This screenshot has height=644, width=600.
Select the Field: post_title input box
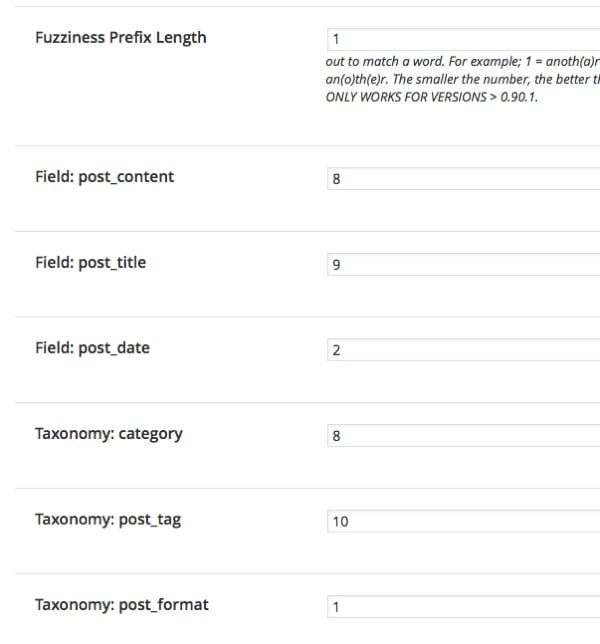pyautogui.click(x=462, y=265)
